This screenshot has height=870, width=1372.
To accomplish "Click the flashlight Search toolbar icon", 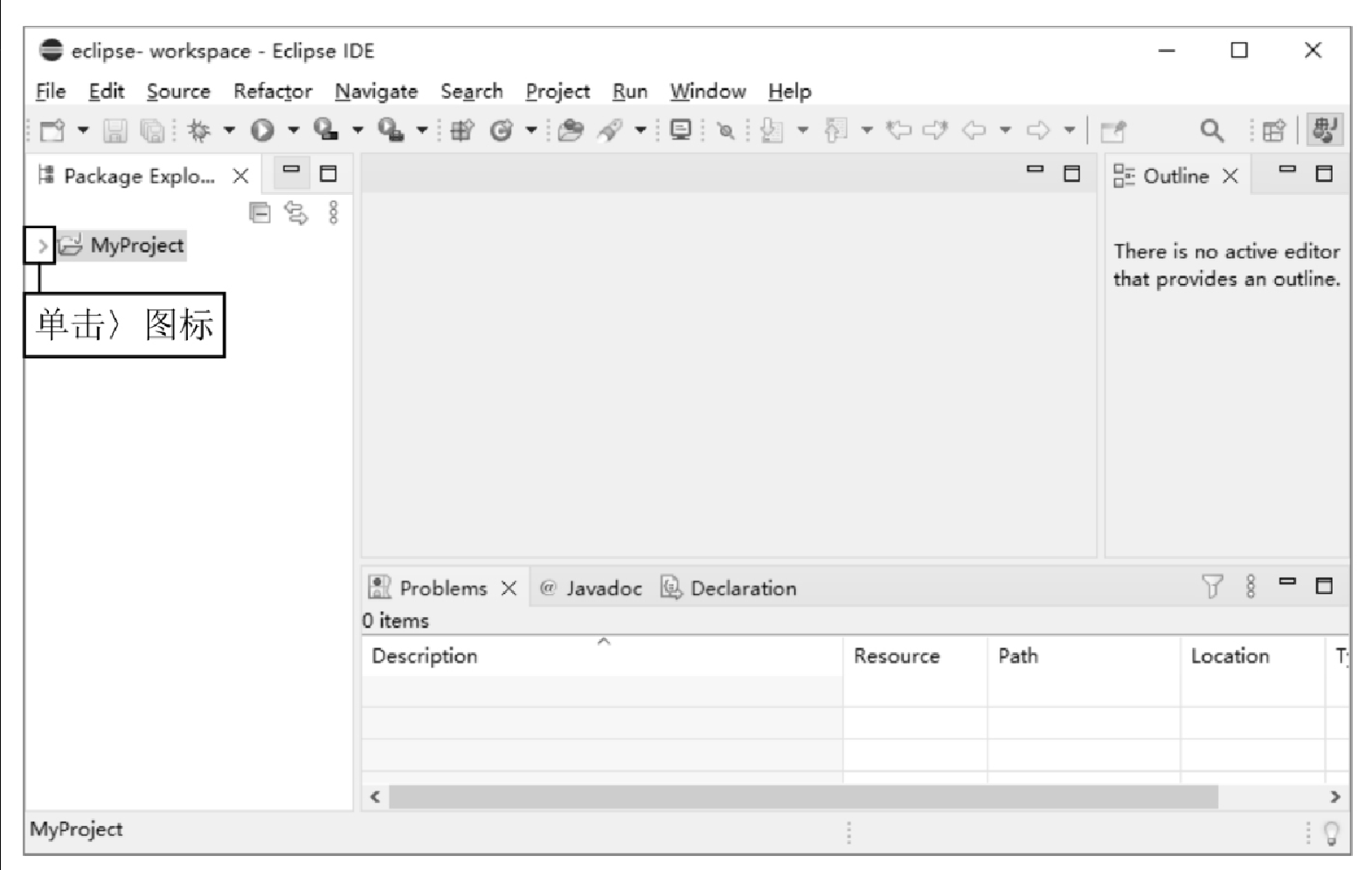I will [610, 130].
